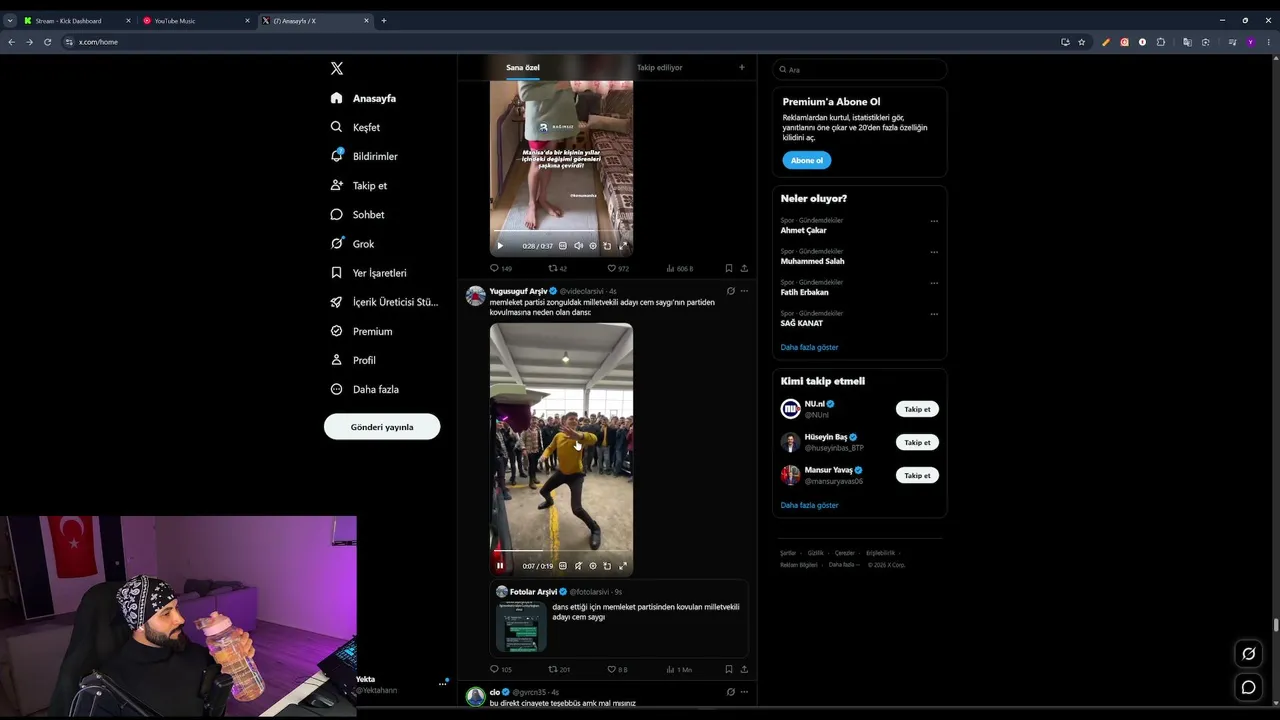
Task: Show more trends under Neler oluyor
Action: coord(810,347)
